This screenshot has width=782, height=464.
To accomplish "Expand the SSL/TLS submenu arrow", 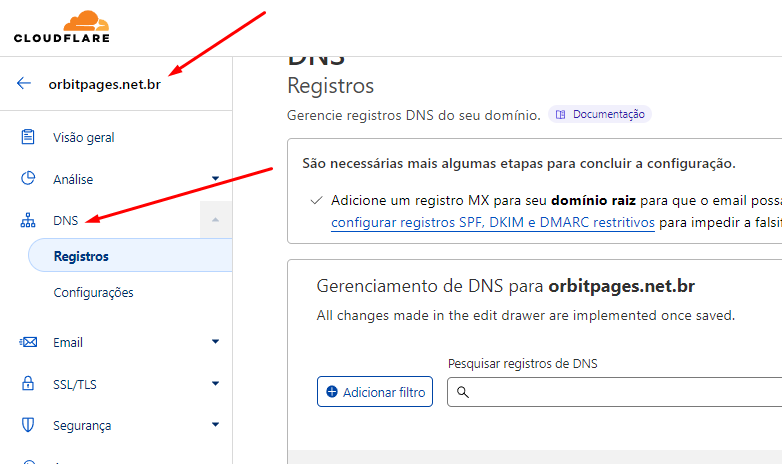I will (x=215, y=384).
